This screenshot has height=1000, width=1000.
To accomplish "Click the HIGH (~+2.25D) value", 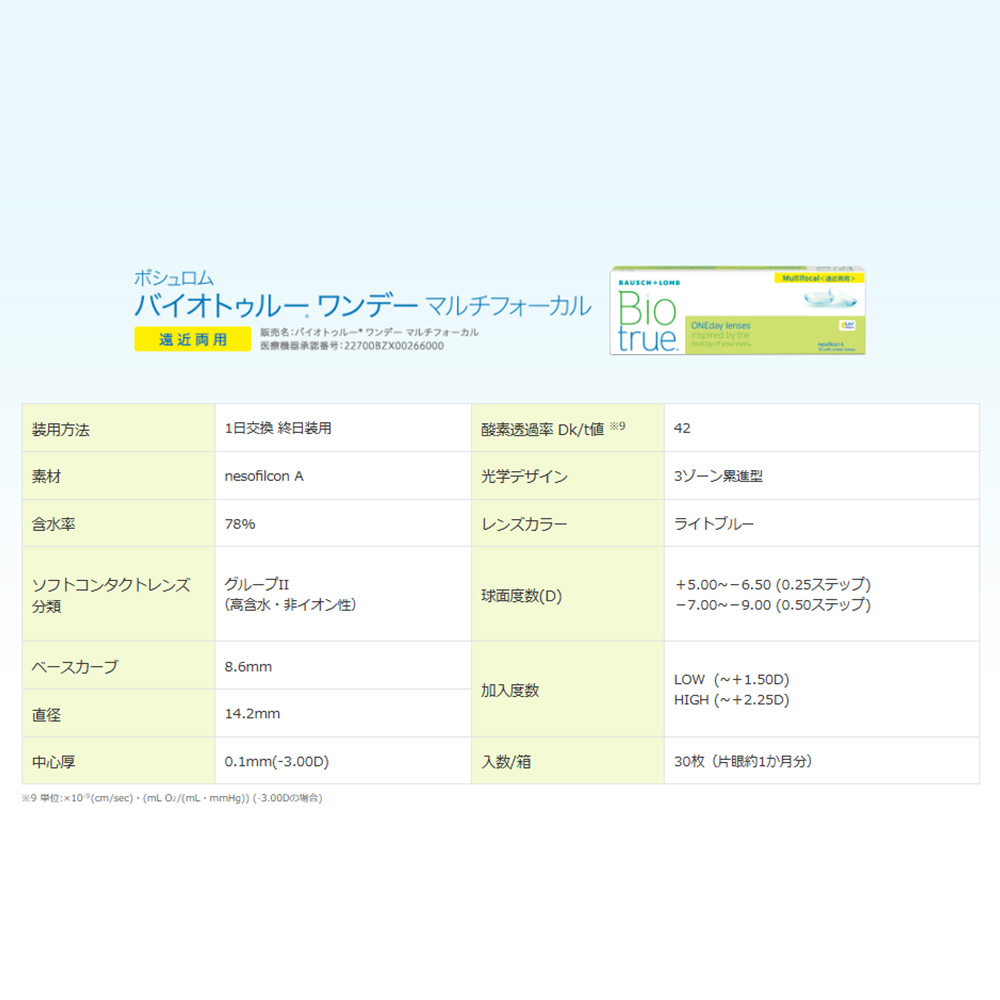I will tap(732, 700).
